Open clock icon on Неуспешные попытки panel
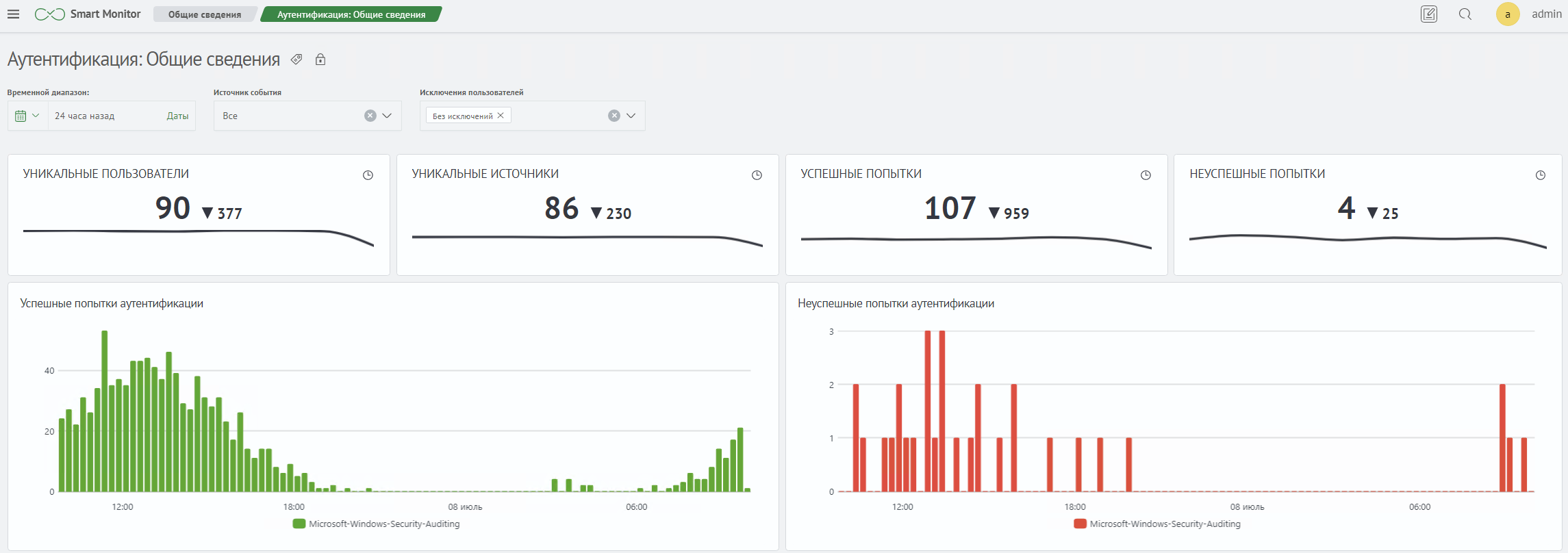Screen dimensions: 1568x553 coord(1541,175)
